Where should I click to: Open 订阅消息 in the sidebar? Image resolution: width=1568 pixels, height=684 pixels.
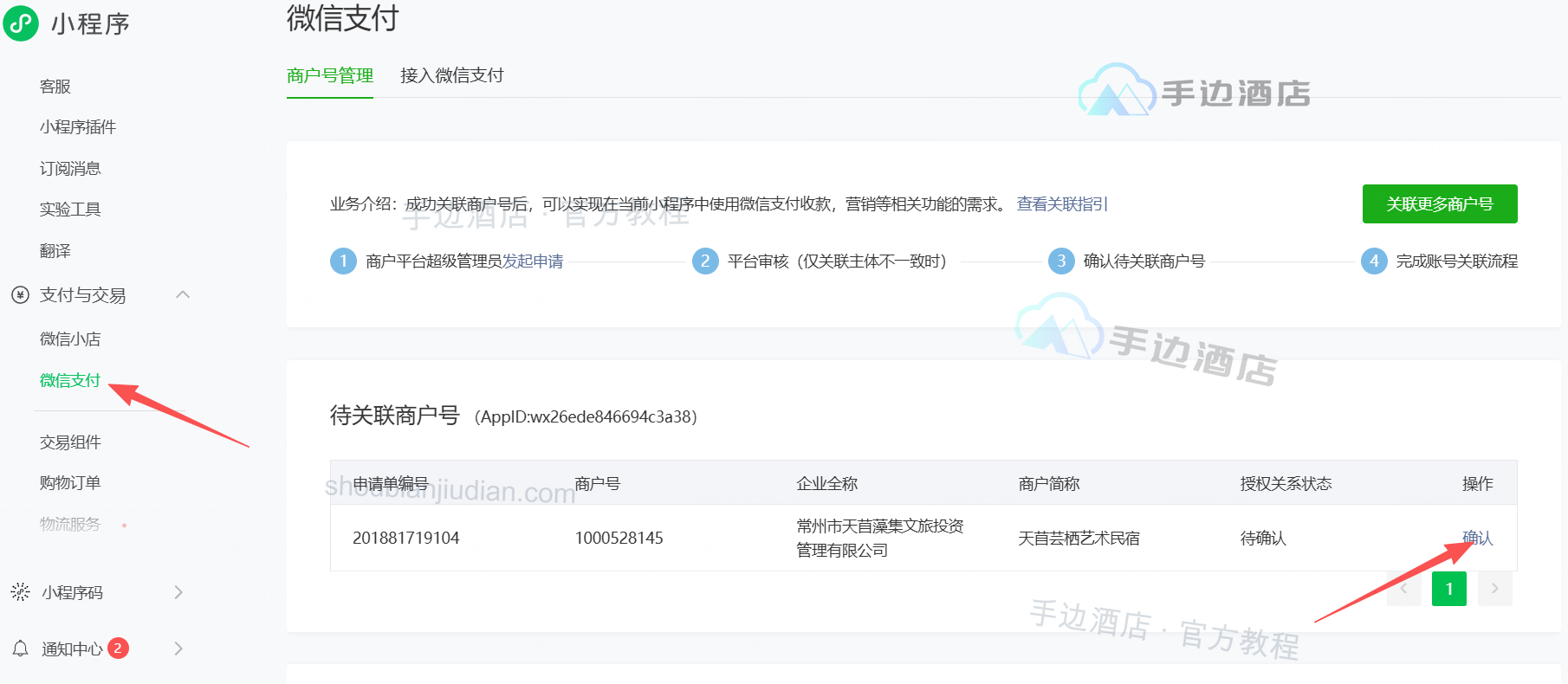70,169
